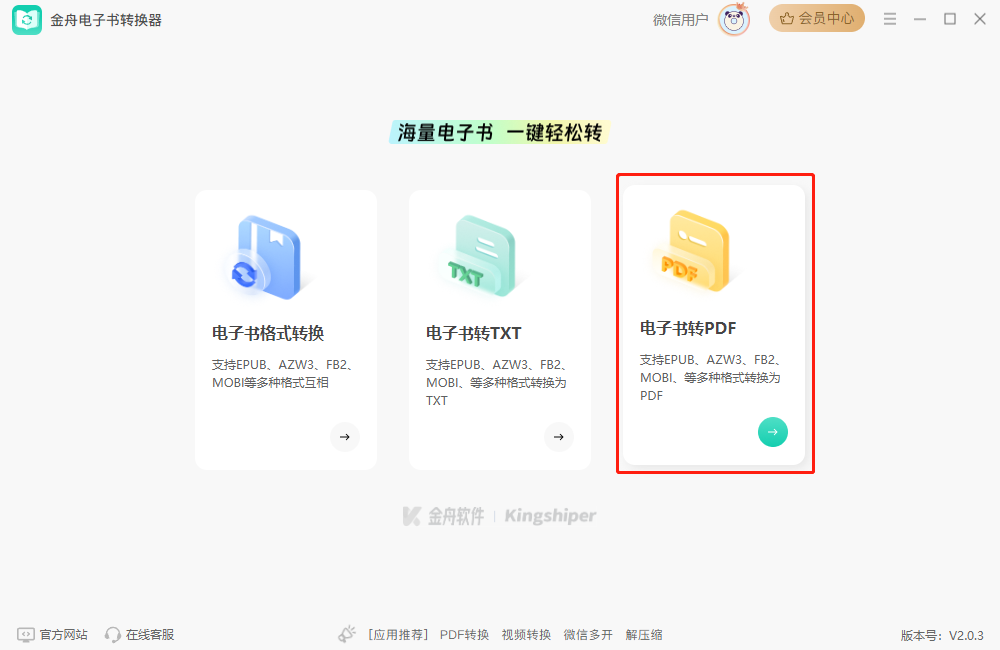This screenshot has height=650, width=1000.
Task: Open the hamburger main menu
Action: (x=890, y=19)
